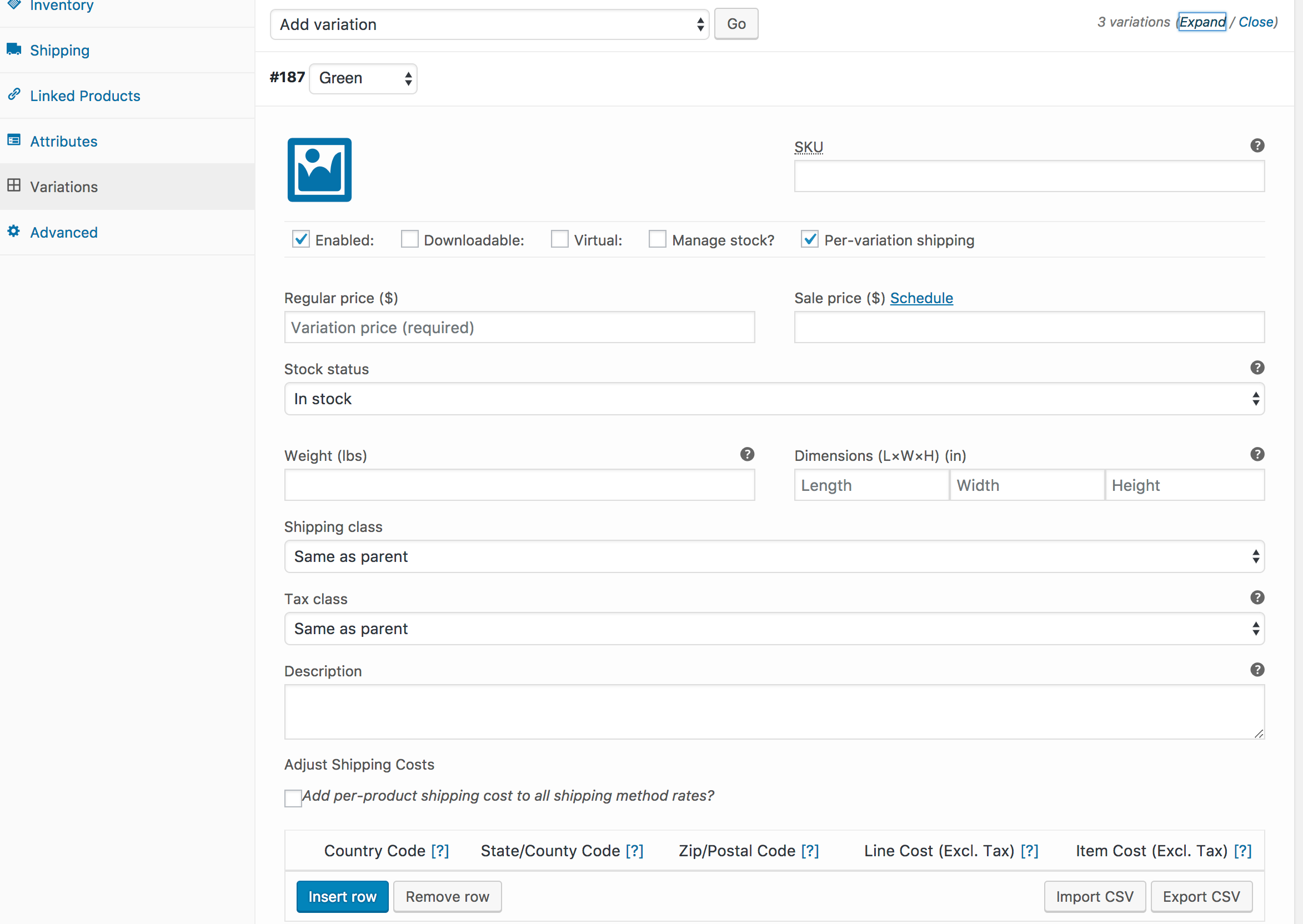Image resolution: width=1303 pixels, height=924 pixels.
Task: Click the Description help question mark icon
Action: point(1257,670)
